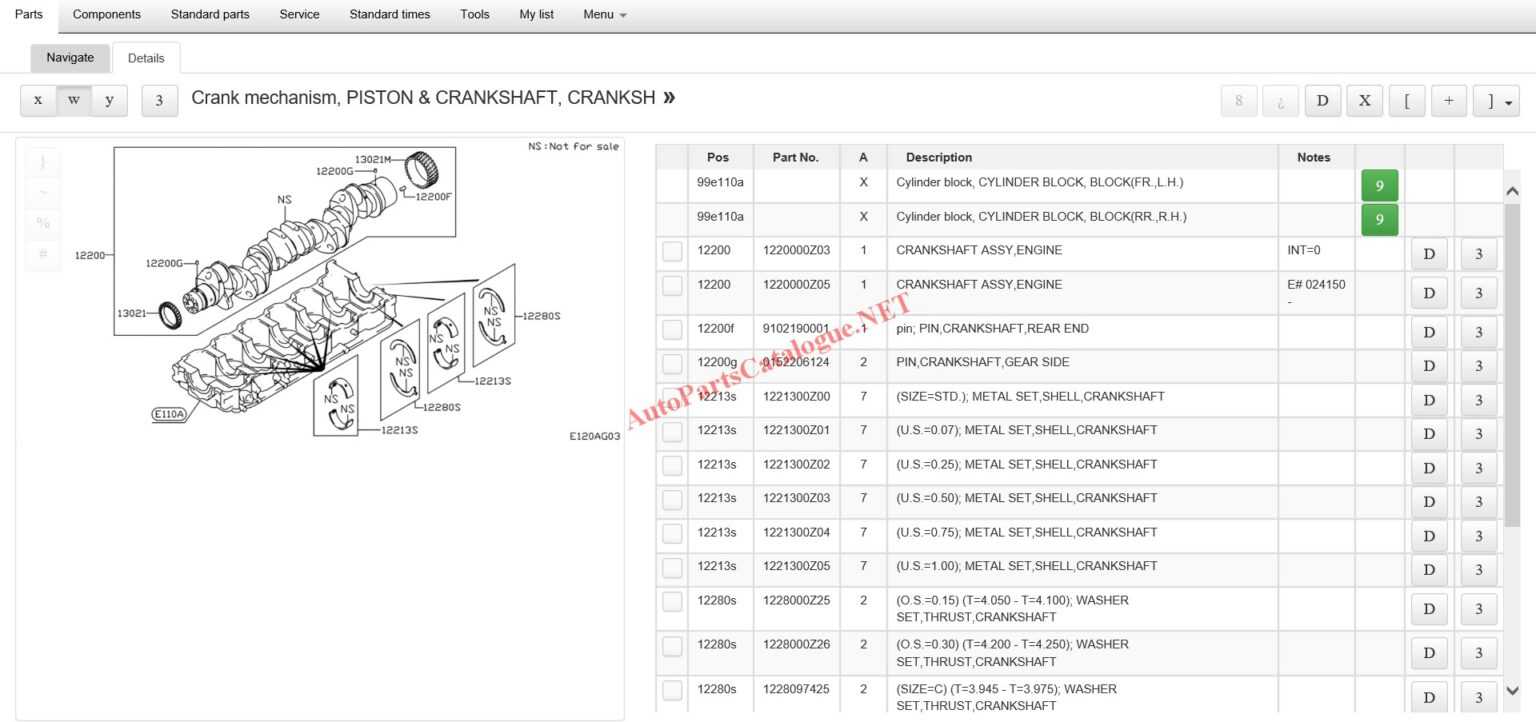
Task: Switch to the Navigate tab
Action: [70, 58]
